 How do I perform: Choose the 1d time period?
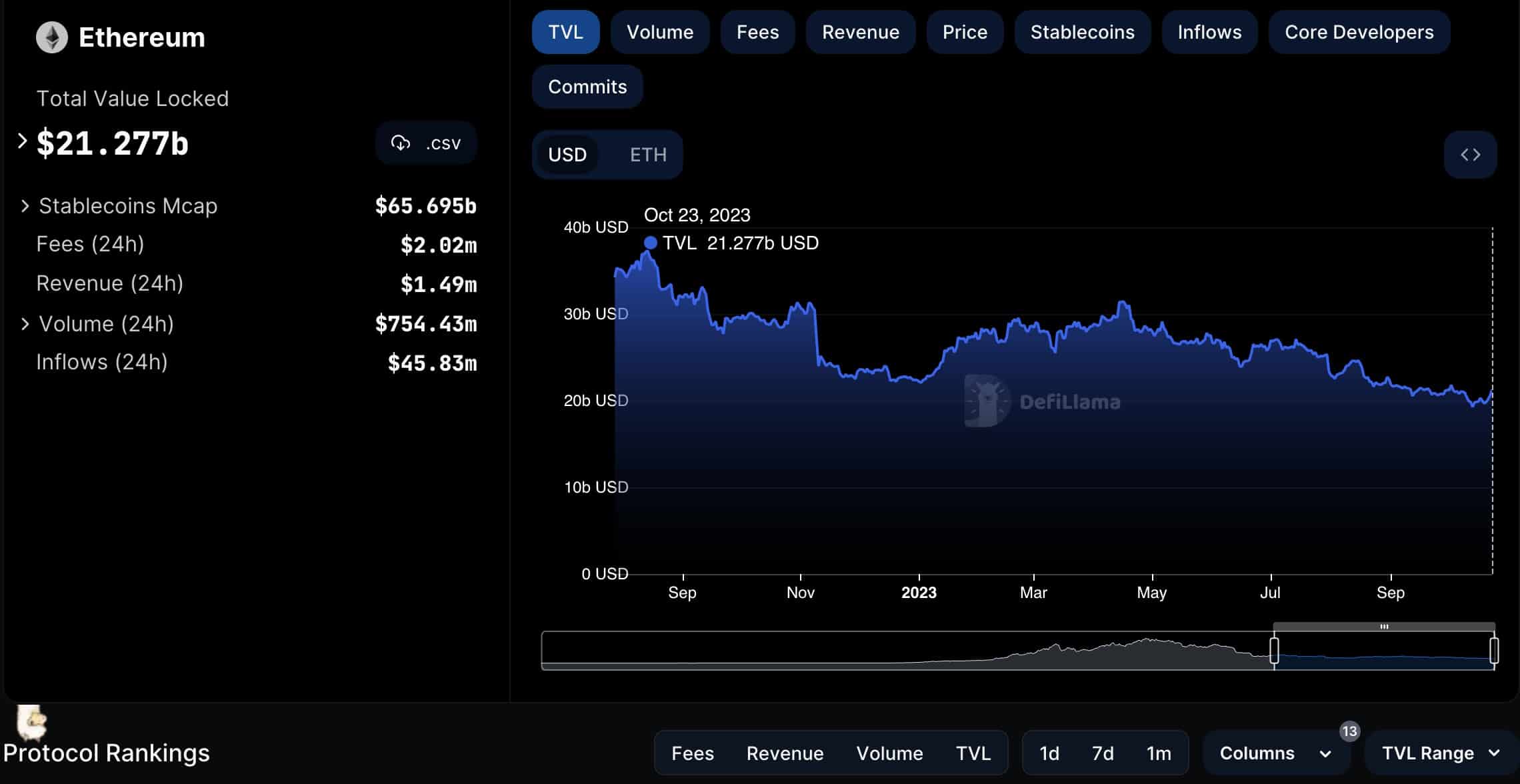[x=1049, y=753]
